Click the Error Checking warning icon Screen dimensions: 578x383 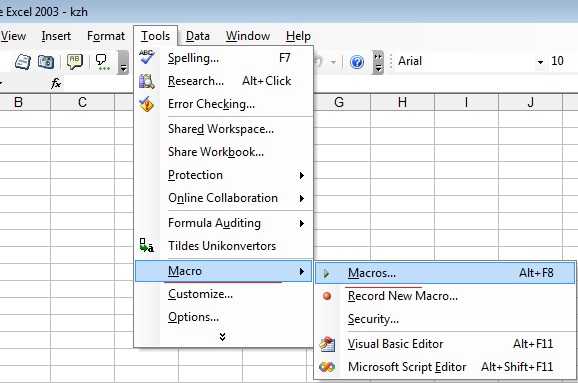point(147,104)
